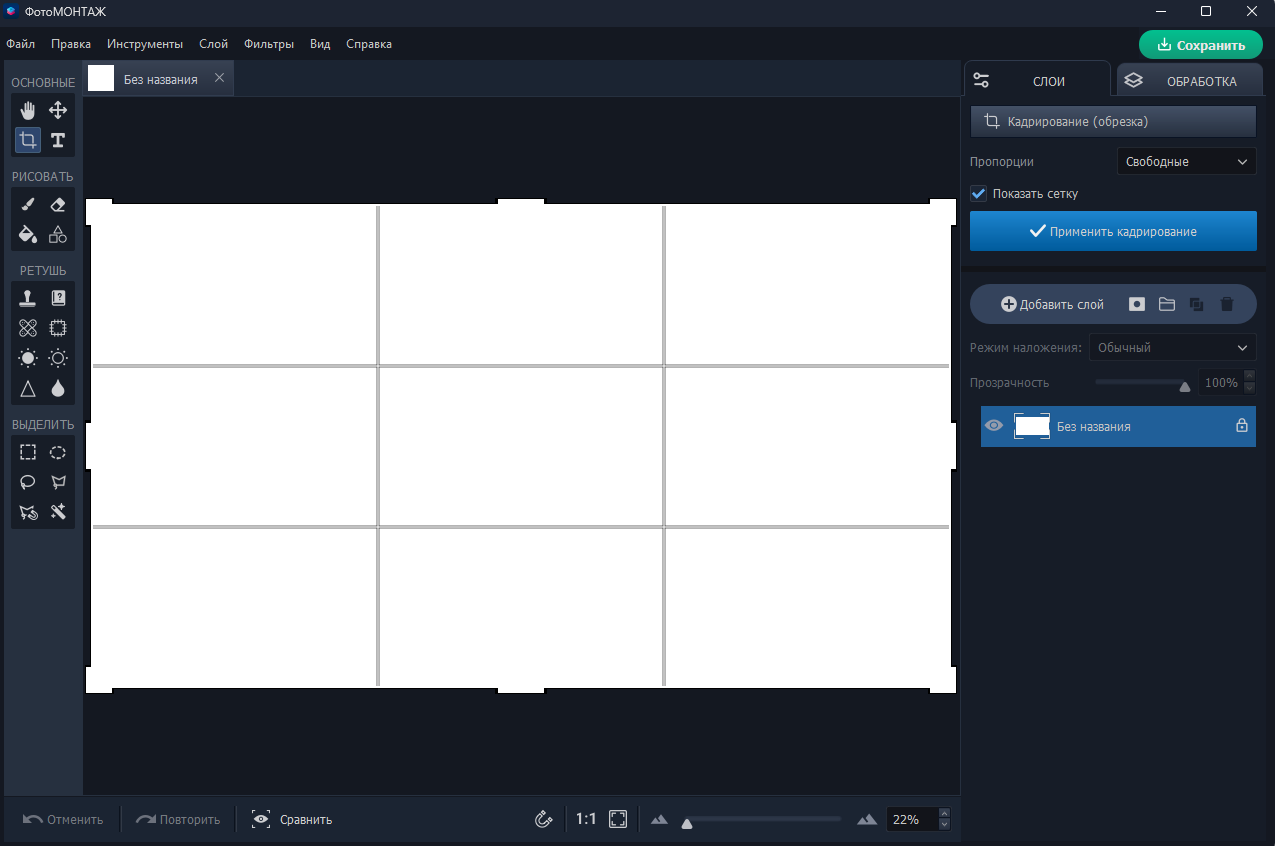Viewport: 1275px width, 846px height.
Task: Choose the Rectangular selection tool
Action: pyautogui.click(x=28, y=452)
